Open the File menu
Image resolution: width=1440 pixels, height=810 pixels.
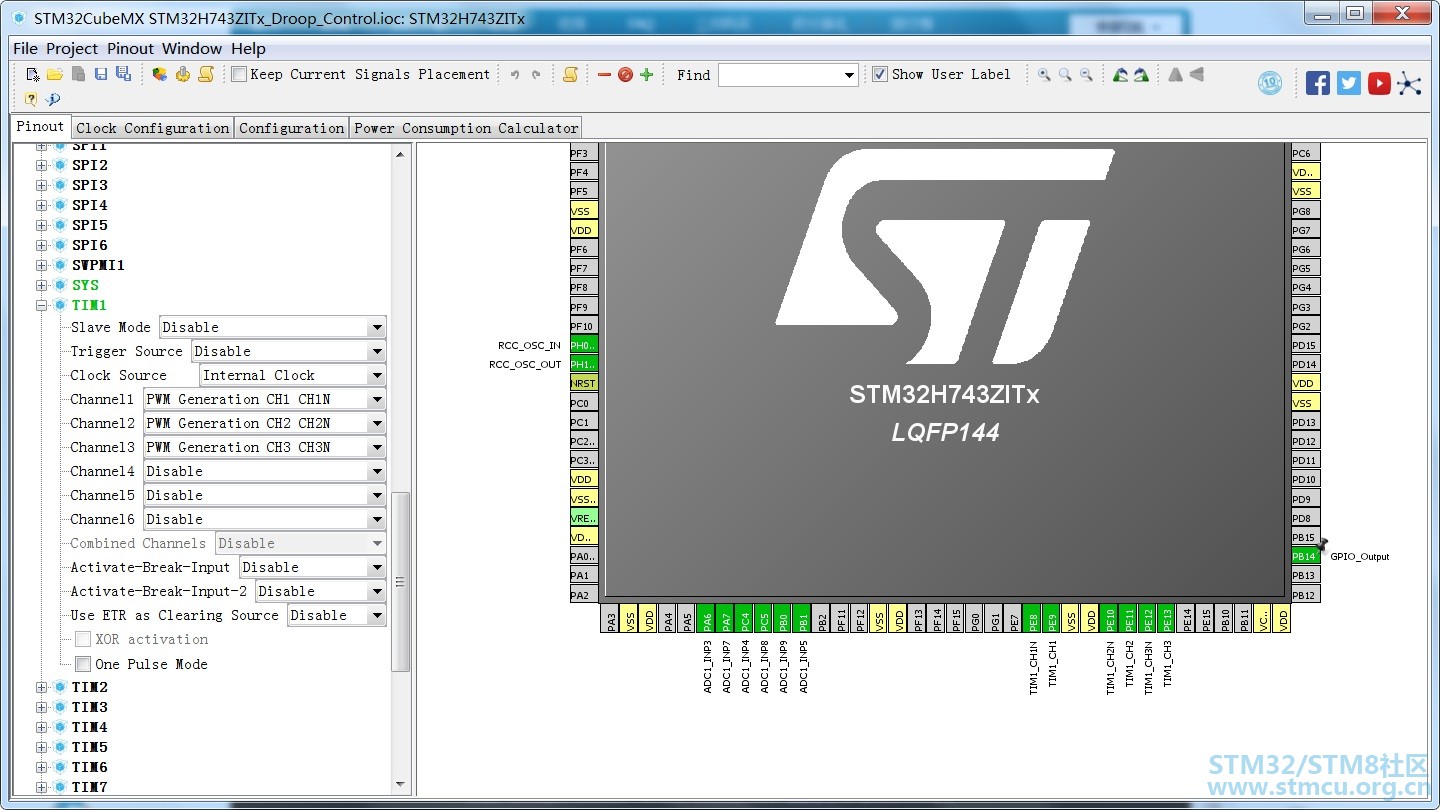(x=25, y=48)
